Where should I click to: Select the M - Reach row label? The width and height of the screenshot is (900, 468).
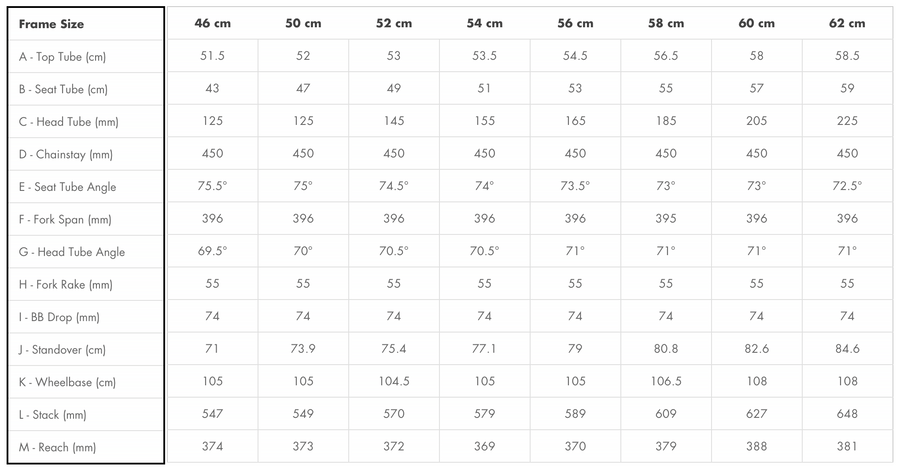[x=56, y=447]
